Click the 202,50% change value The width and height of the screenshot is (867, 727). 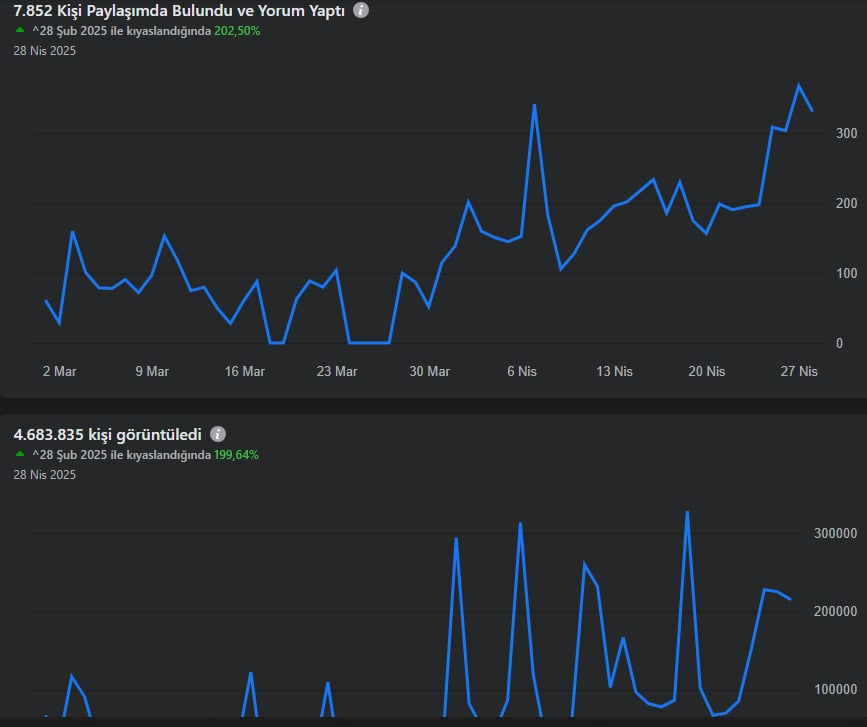[x=237, y=31]
